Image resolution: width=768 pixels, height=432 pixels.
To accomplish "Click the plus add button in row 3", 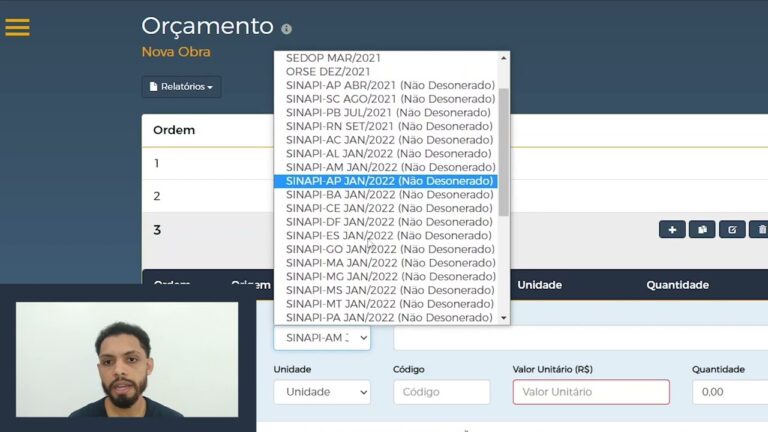I will pyautogui.click(x=672, y=229).
